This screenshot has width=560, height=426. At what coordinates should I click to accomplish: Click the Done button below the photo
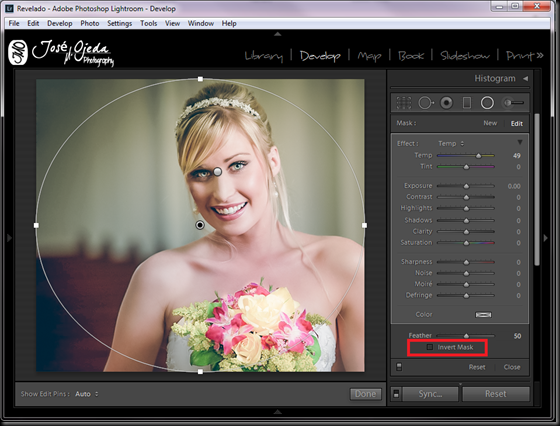pos(365,394)
